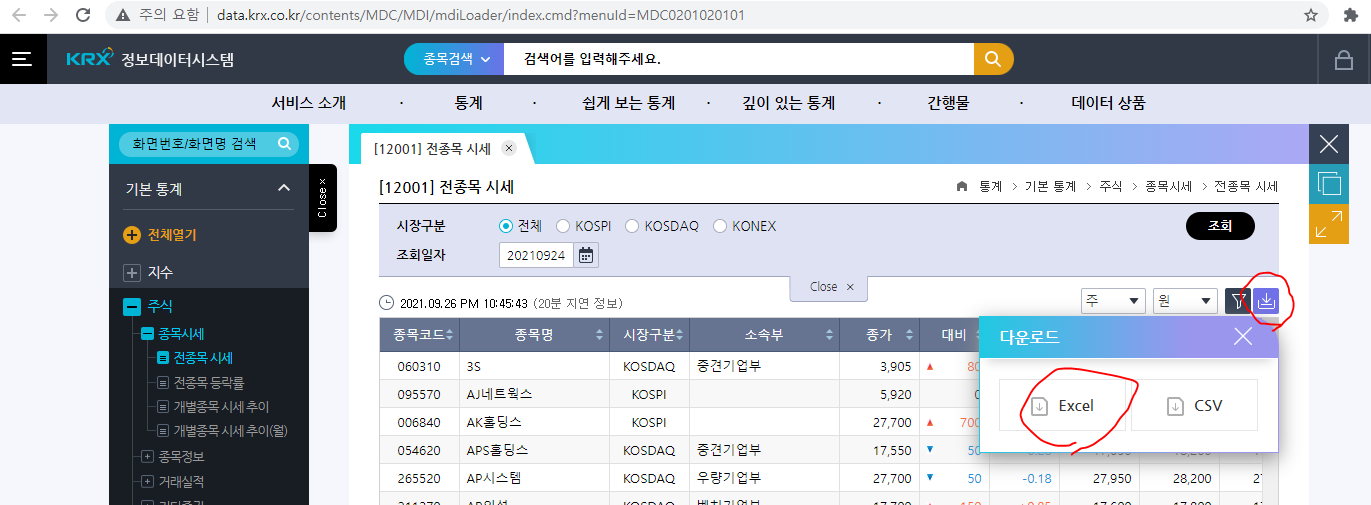Click the orange search magnifier button

coord(993,59)
